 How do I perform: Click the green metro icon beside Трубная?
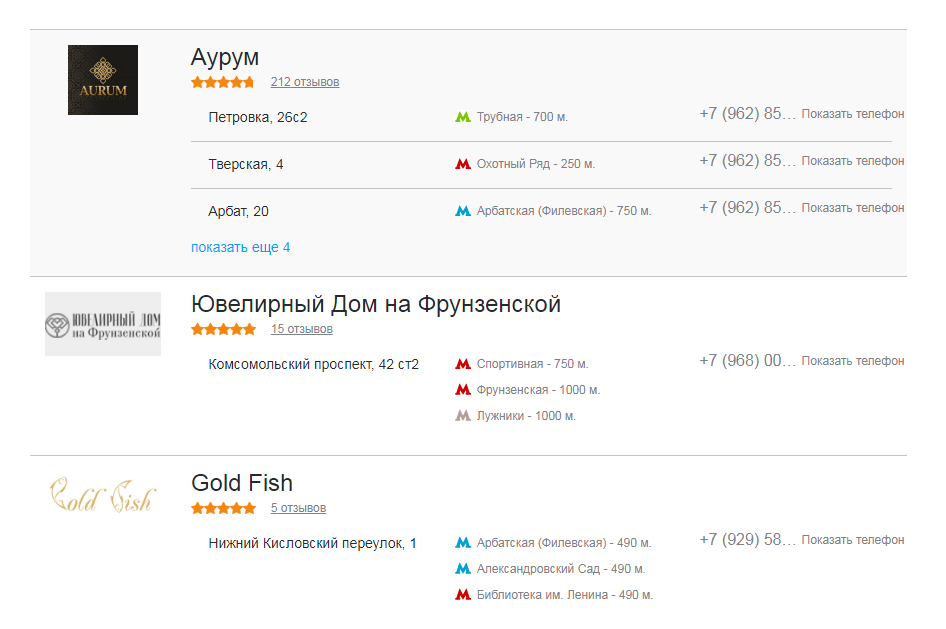point(462,117)
